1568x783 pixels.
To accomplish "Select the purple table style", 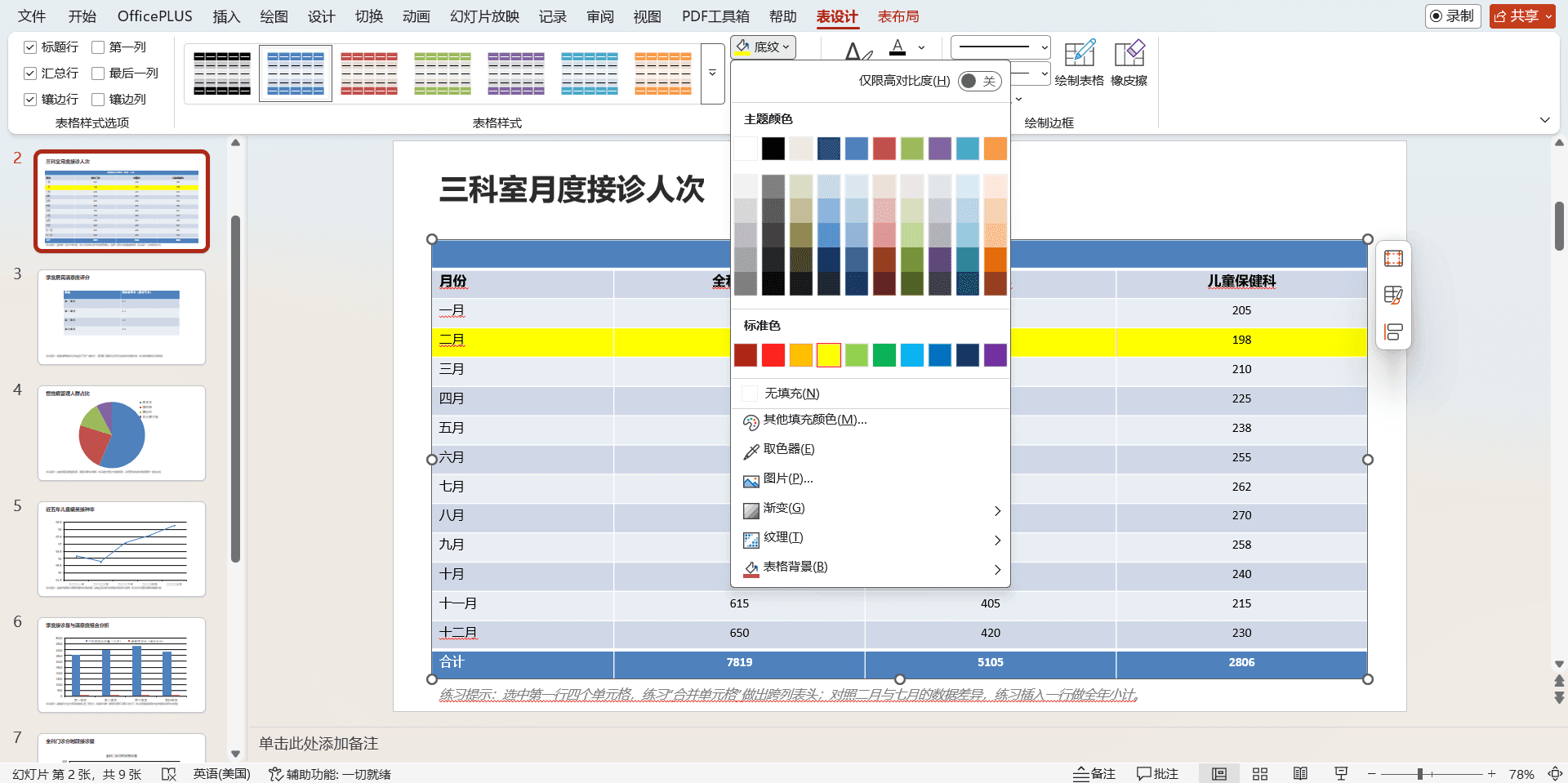I will [x=516, y=73].
